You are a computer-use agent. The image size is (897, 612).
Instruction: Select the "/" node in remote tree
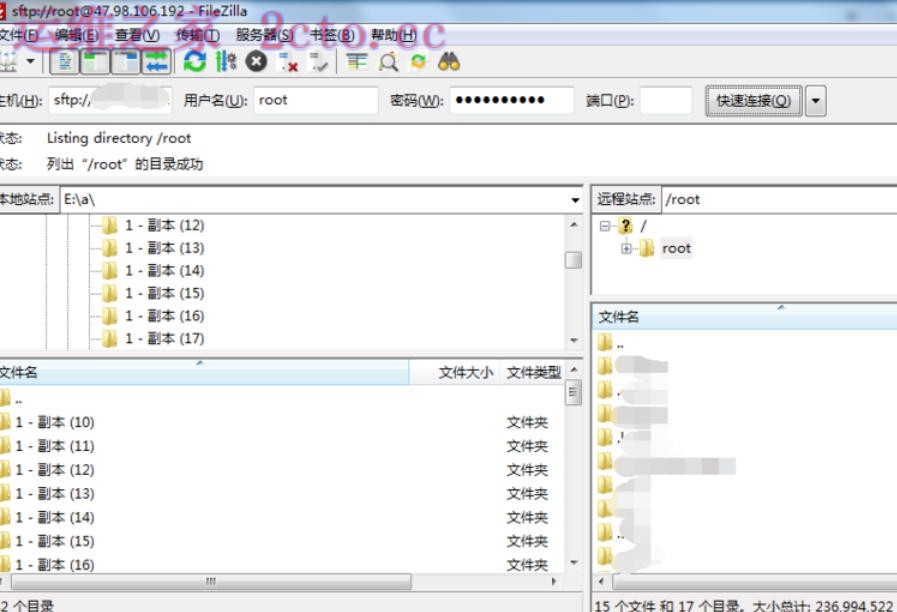(644, 226)
